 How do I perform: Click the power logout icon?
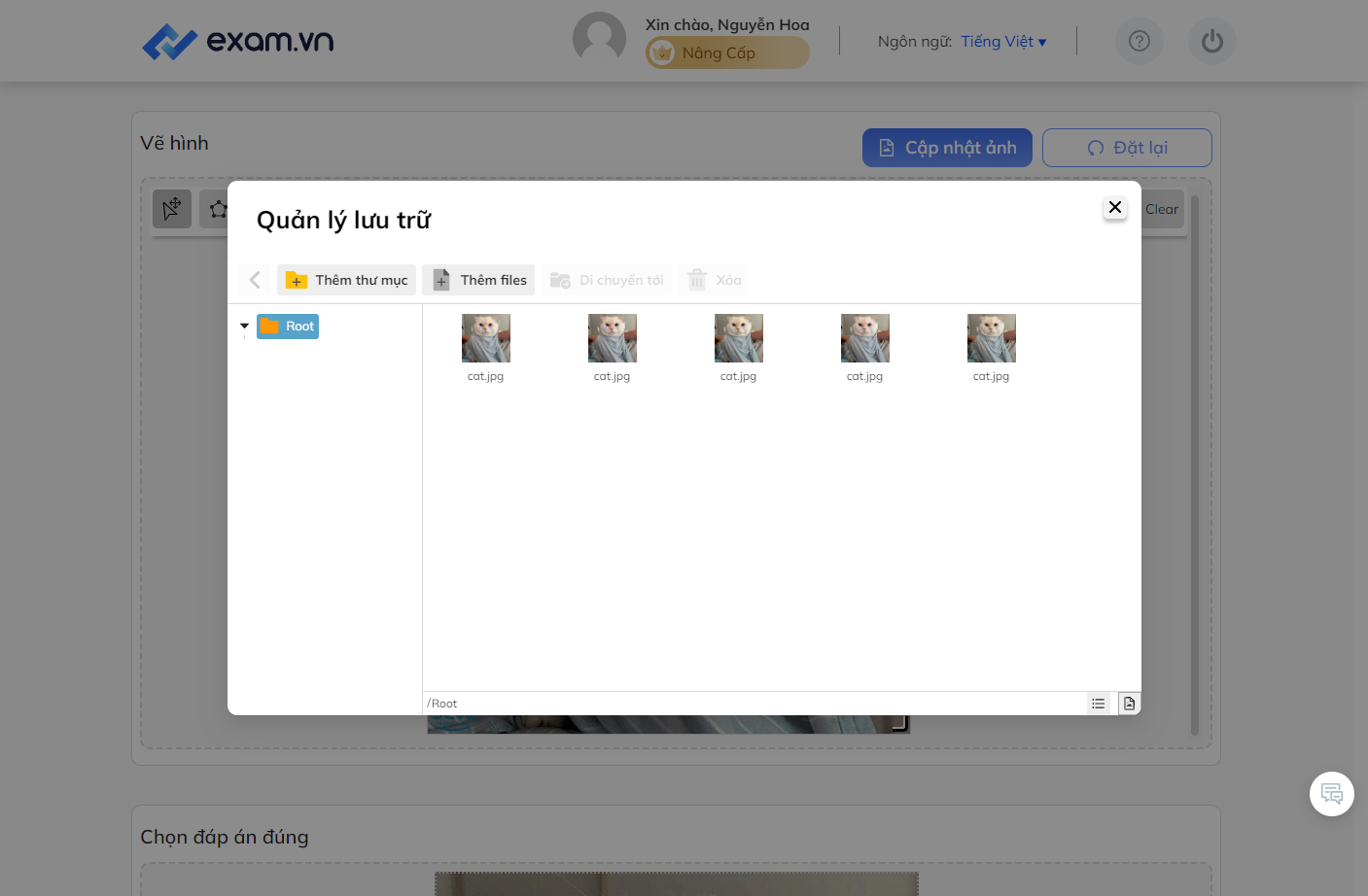pos(1212,41)
